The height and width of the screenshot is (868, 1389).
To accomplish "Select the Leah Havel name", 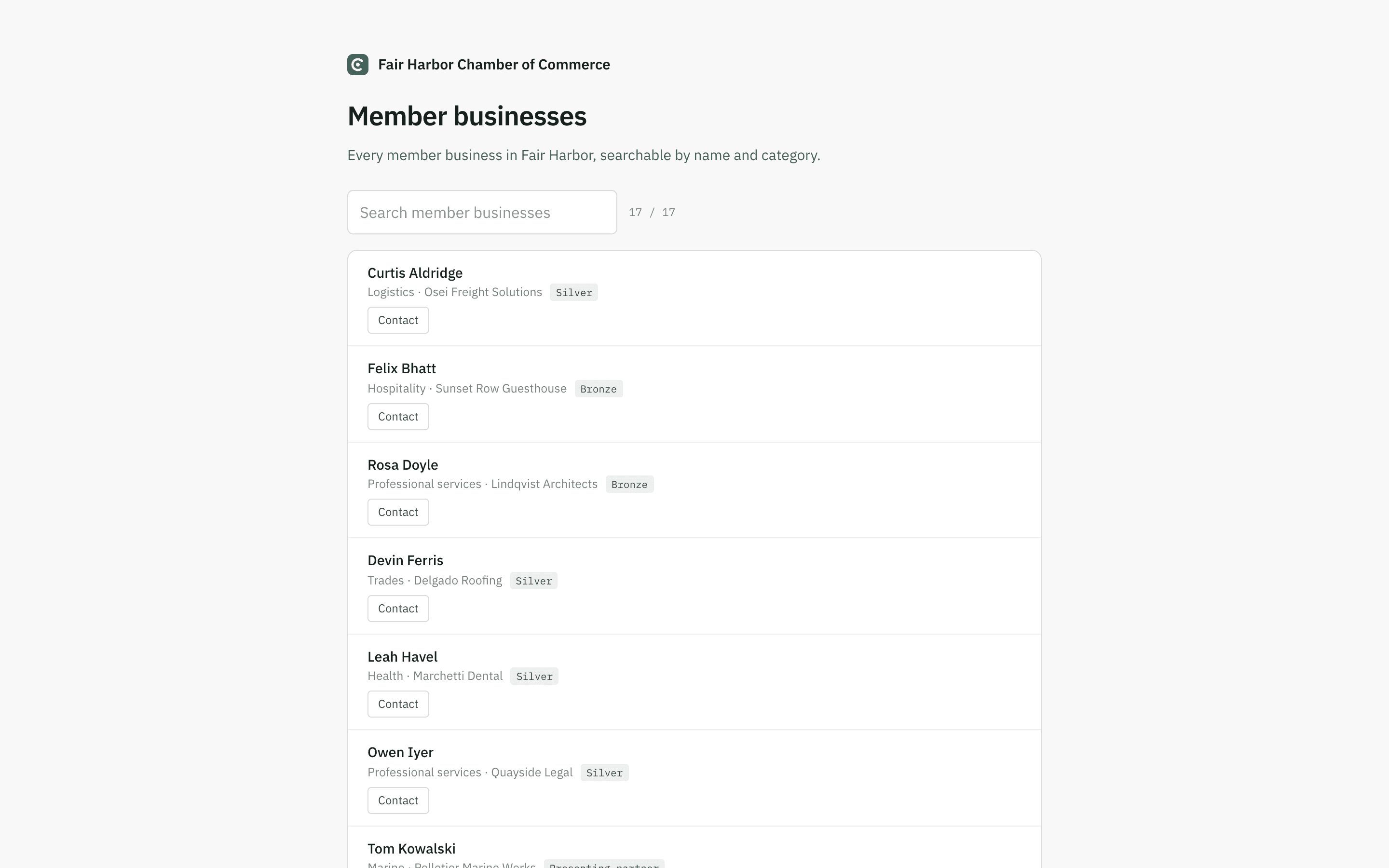I will pyautogui.click(x=402, y=657).
